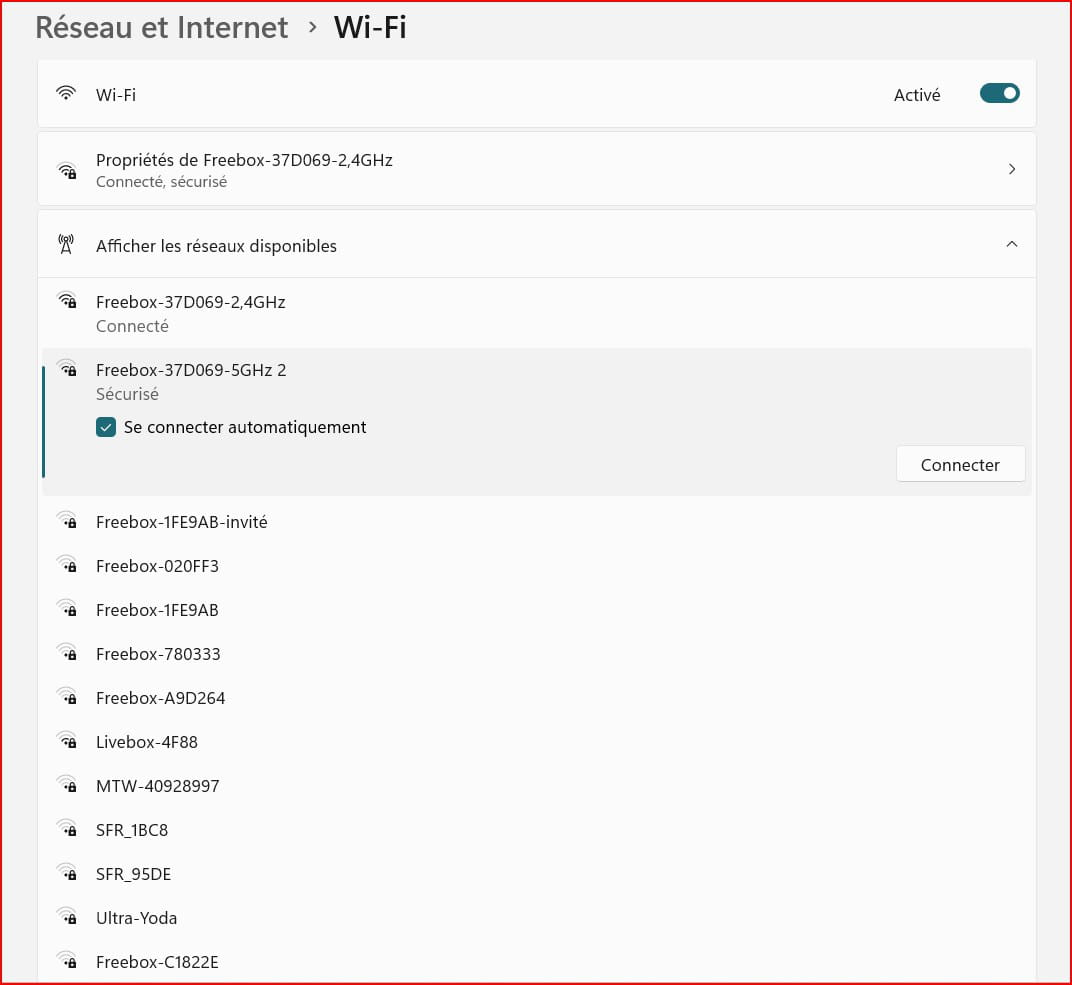1072x985 pixels.
Task: Click the Wi-Fi icon beside MTW-40928997
Action: tap(67, 786)
